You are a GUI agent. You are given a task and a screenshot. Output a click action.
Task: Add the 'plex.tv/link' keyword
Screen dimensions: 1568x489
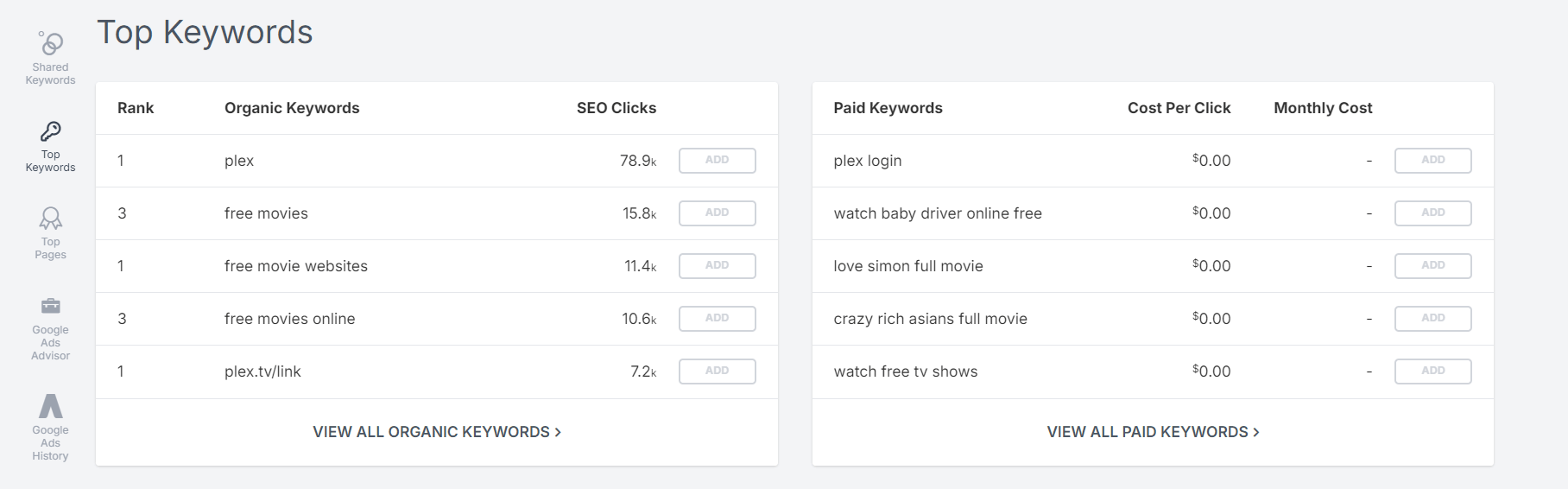tap(718, 372)
